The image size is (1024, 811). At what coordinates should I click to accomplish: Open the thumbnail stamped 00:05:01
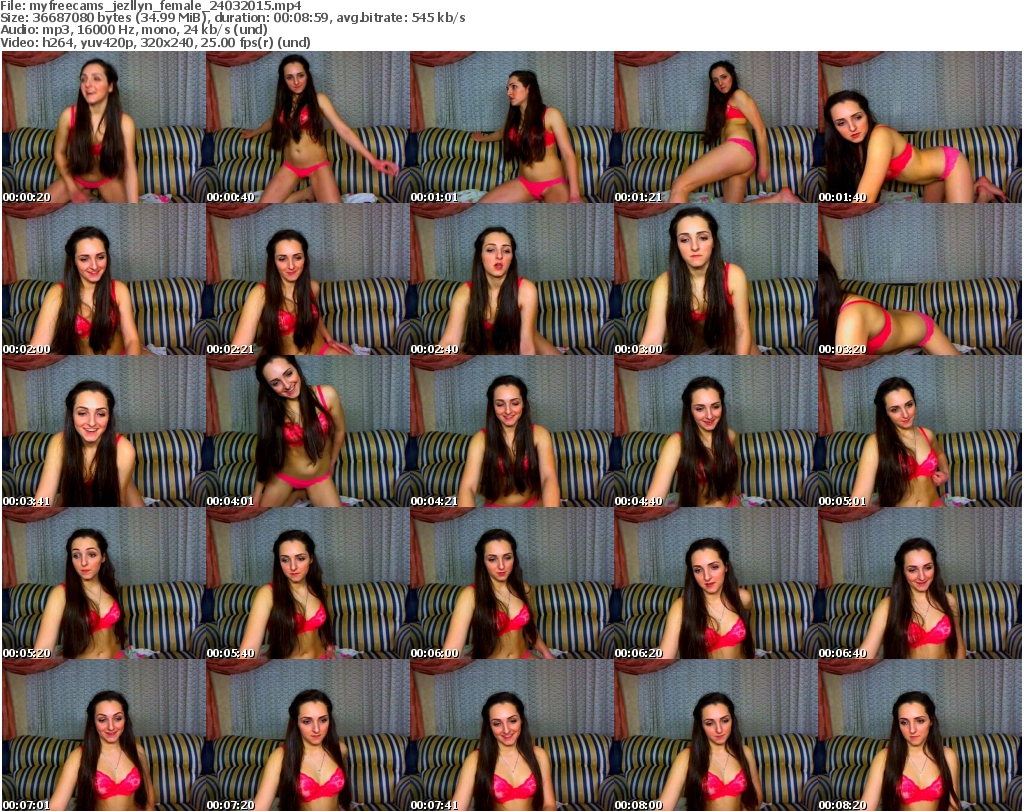(x=920, y=432)
